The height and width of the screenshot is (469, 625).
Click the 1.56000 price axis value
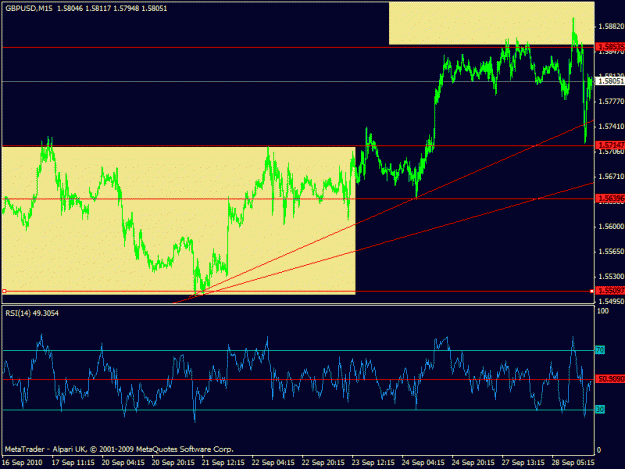point(611,226)
